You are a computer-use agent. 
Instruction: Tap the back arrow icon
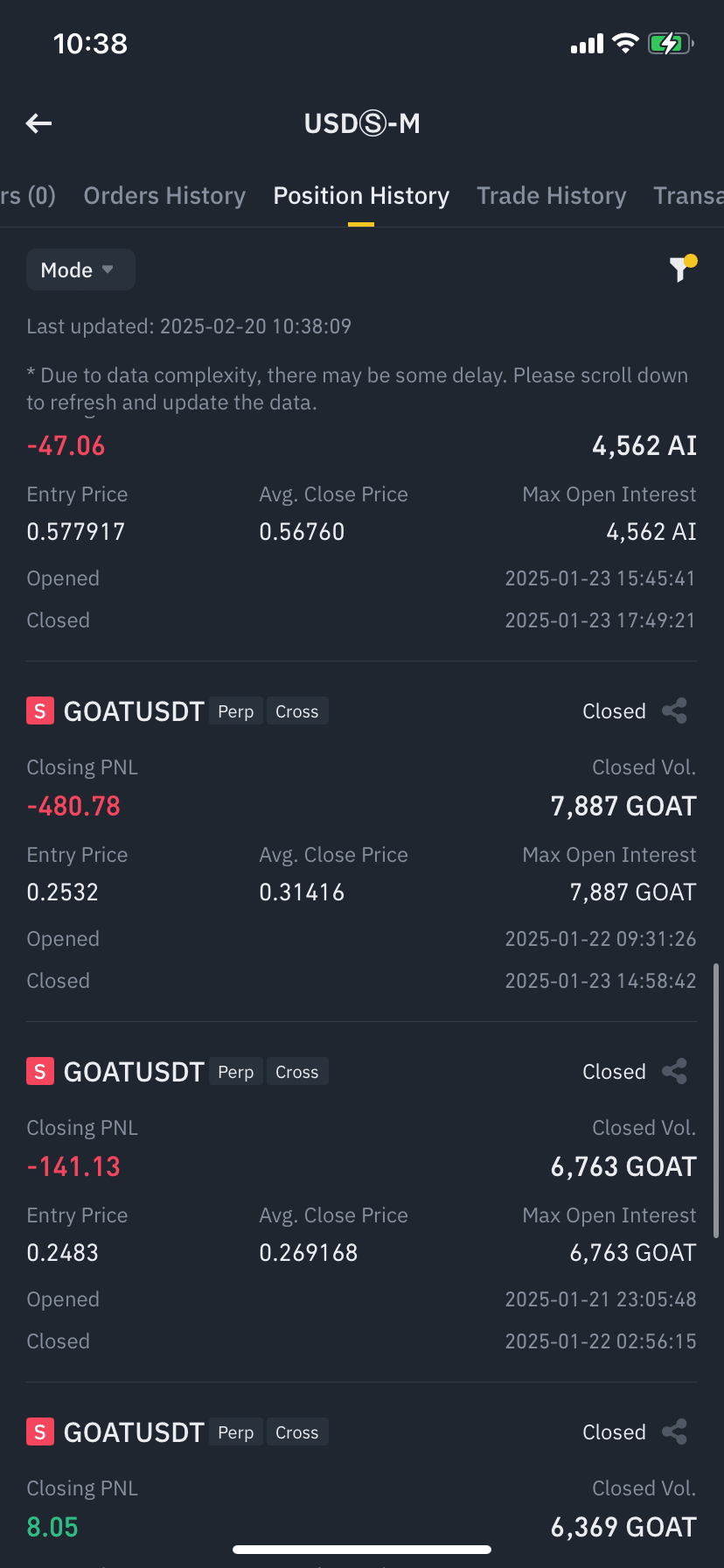(38, 123)
